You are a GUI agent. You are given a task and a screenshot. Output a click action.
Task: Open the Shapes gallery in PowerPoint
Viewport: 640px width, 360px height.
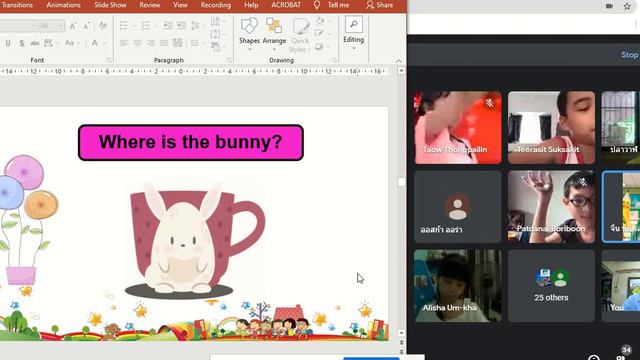pos(249,33)
